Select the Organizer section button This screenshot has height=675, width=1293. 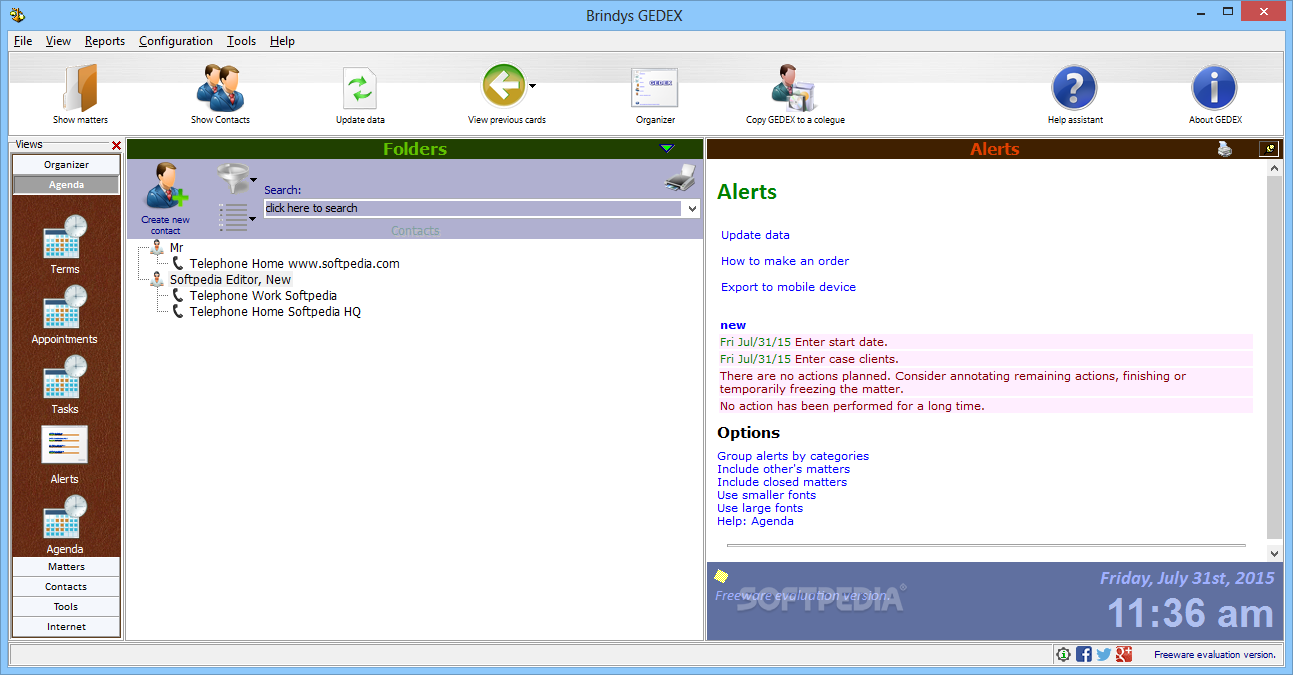66,165
